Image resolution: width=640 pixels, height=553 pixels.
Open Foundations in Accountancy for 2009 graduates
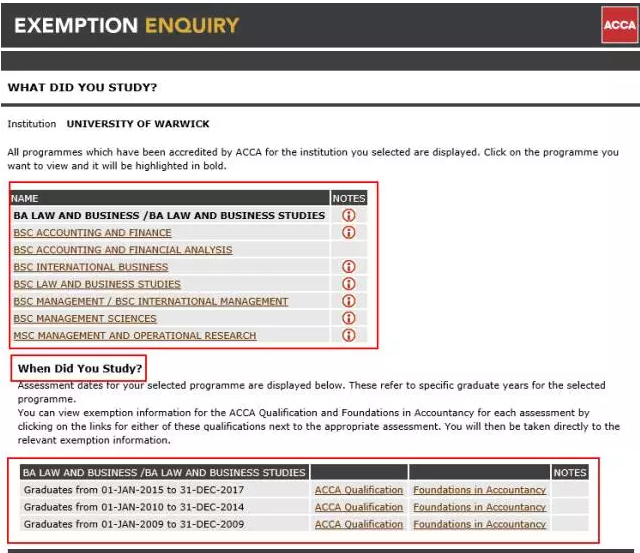(480, 524)
